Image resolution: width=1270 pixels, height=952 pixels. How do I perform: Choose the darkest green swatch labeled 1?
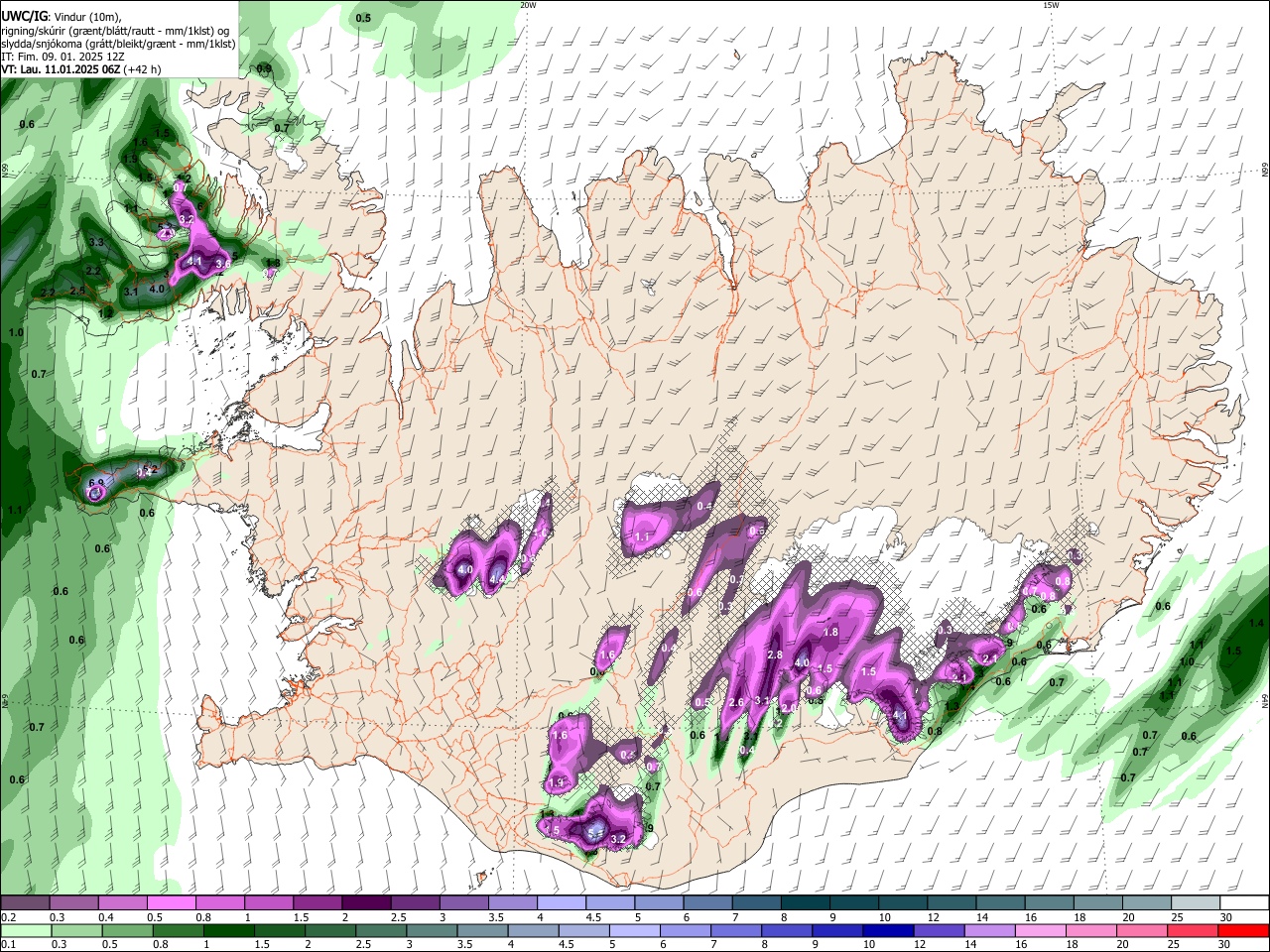tap(227, 930)
